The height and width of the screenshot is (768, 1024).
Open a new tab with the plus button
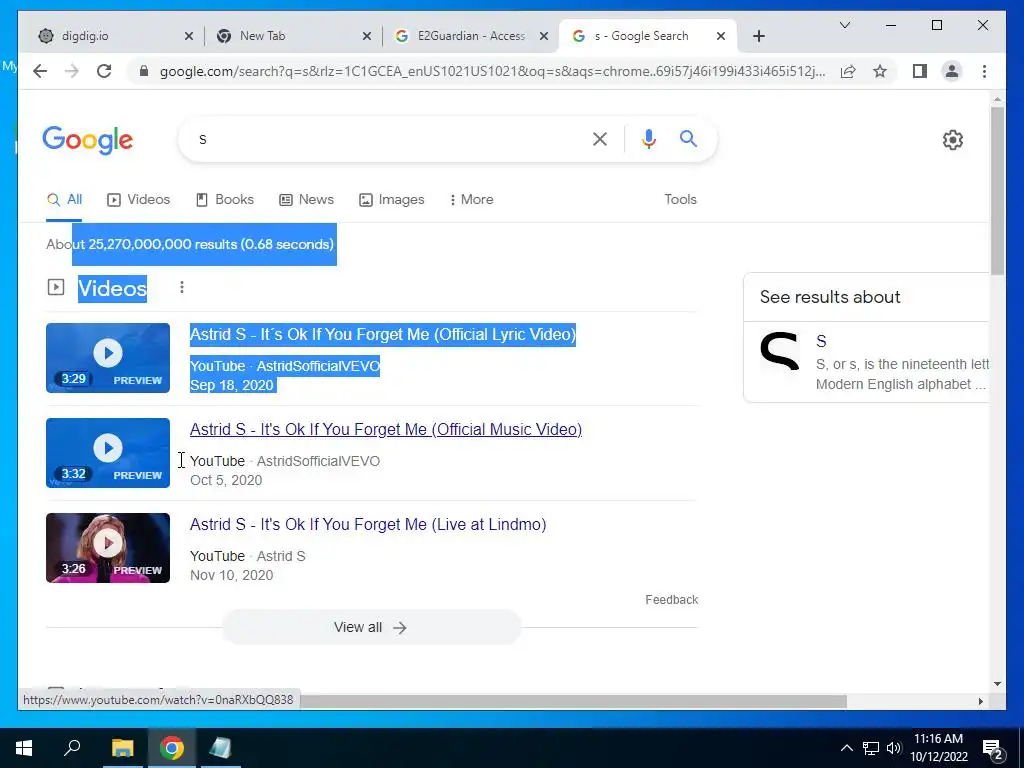click(758, 37)
